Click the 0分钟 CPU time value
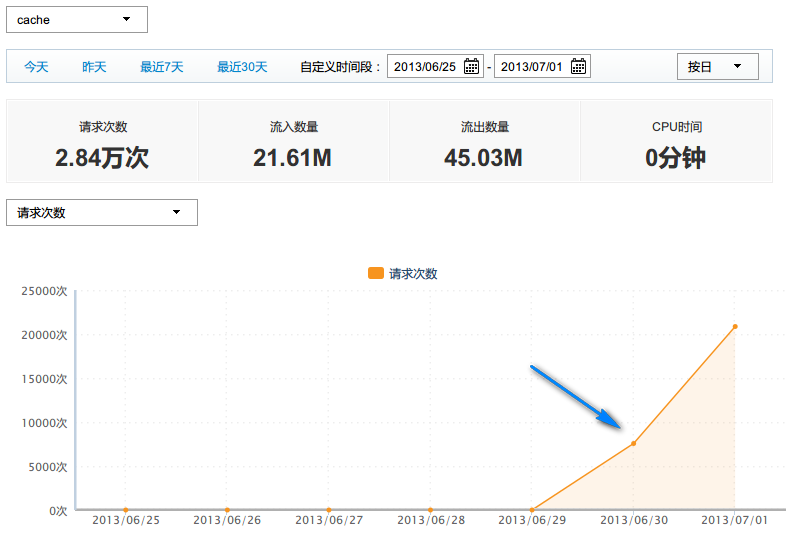 tap(676, 157)
